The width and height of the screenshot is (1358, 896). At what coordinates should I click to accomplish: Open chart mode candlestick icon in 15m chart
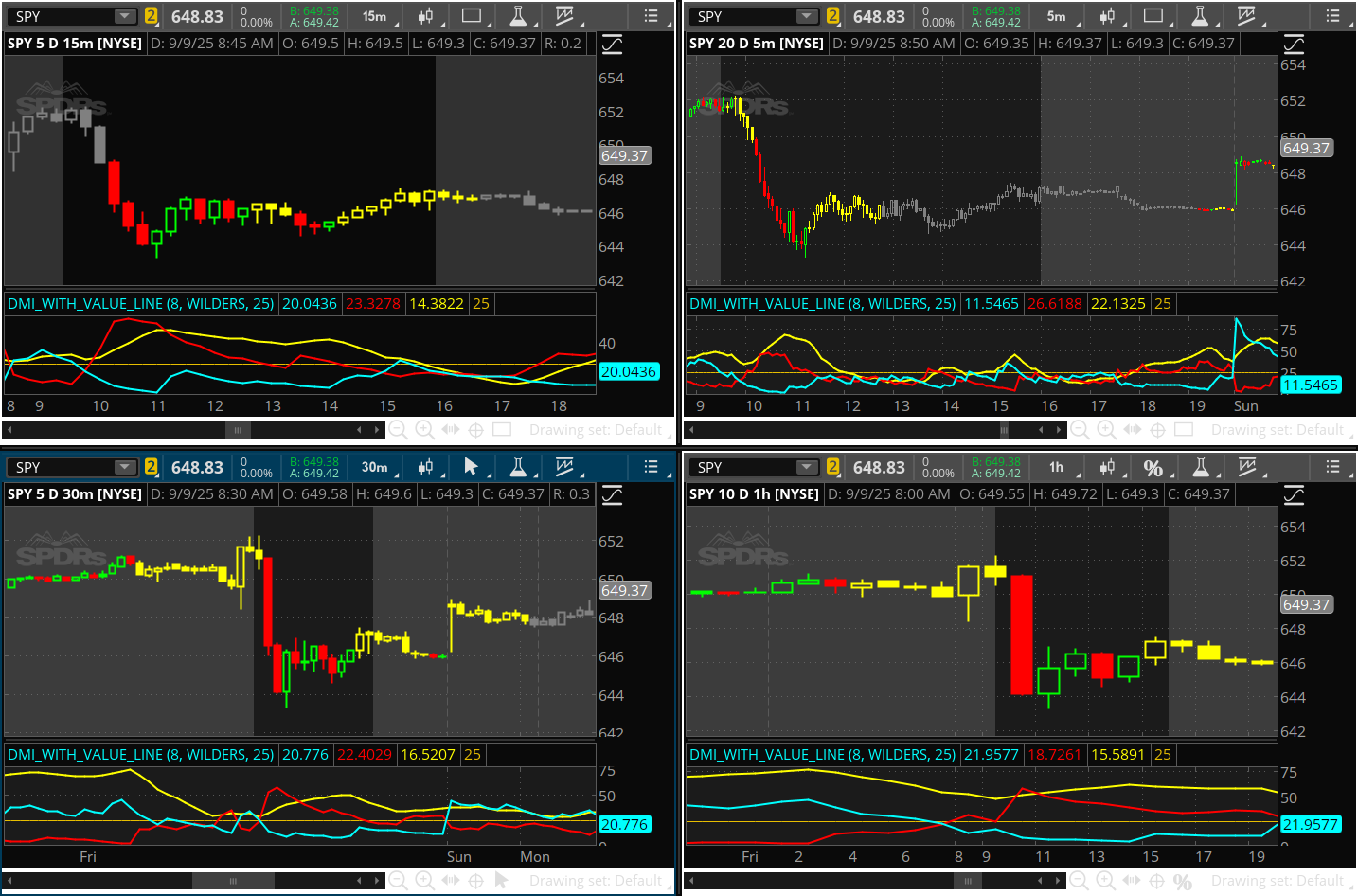click(x=426, y=16)
